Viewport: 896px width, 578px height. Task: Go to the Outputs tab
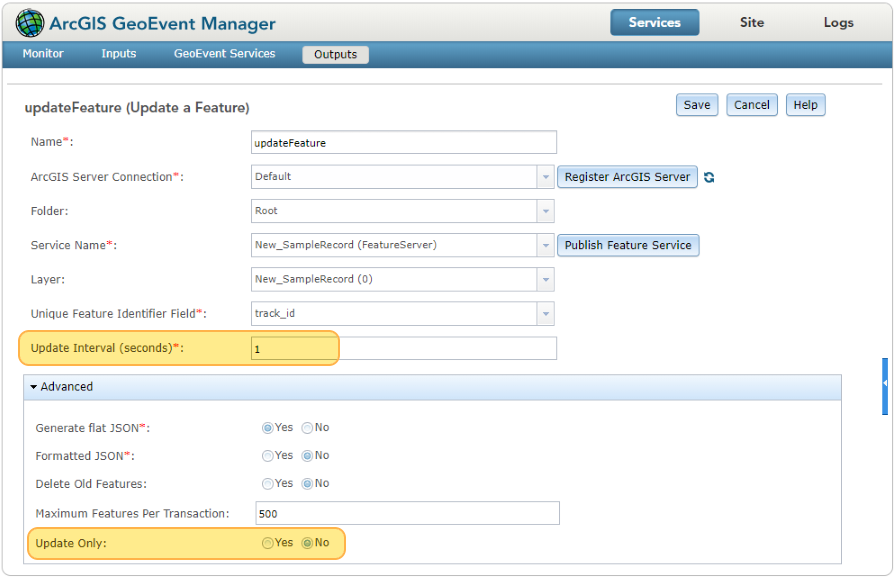tap(335, 55)
